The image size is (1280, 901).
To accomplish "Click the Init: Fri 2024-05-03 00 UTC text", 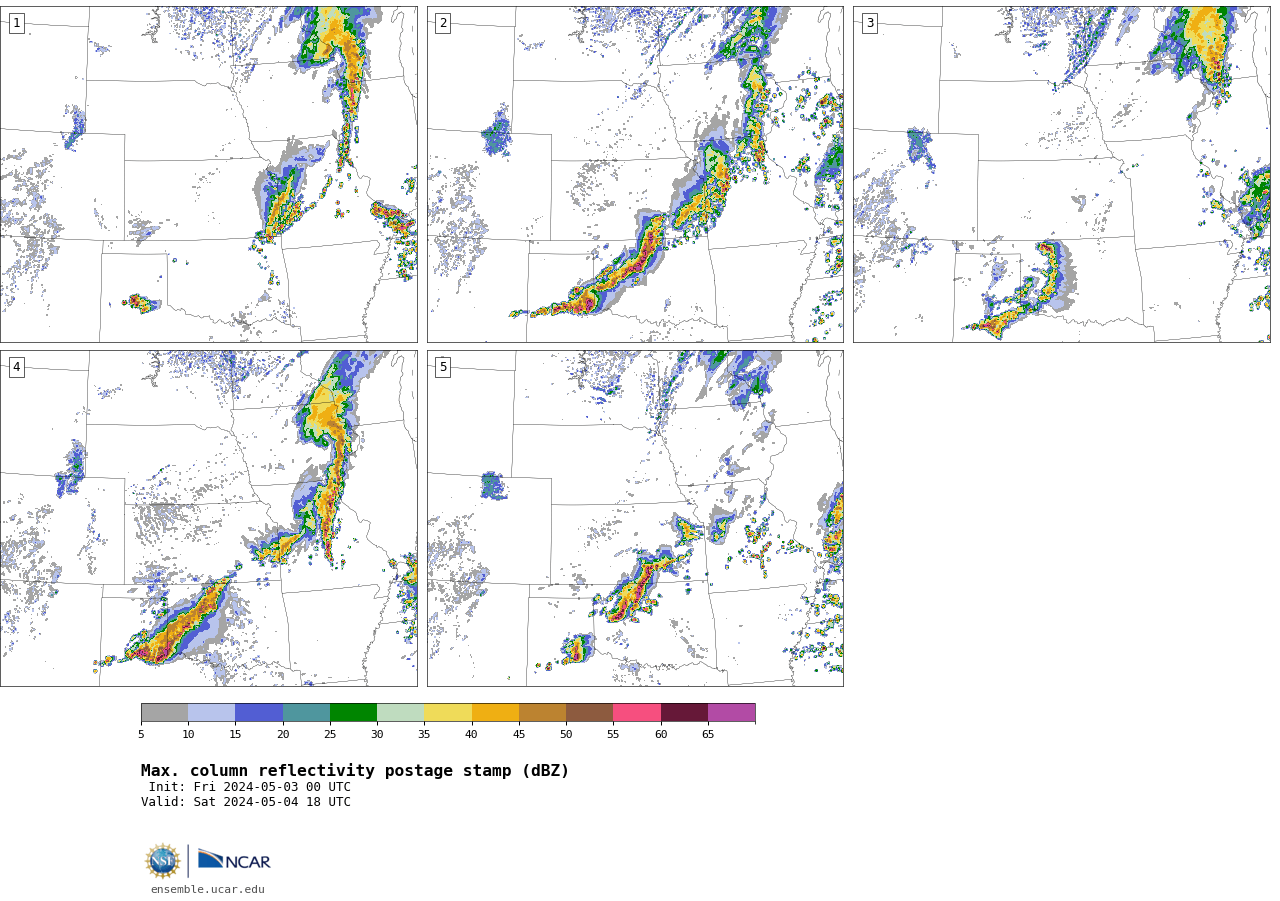I will tap(250, 787).
